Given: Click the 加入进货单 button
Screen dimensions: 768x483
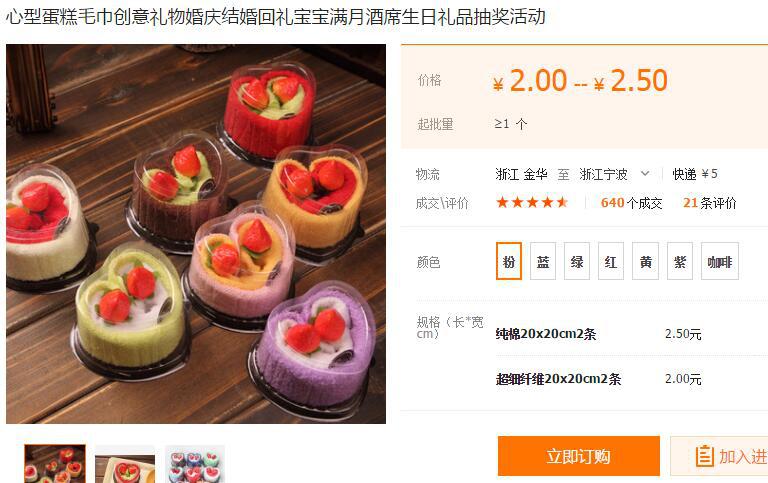Looking at the screenshot, I should tap(719, 456).
